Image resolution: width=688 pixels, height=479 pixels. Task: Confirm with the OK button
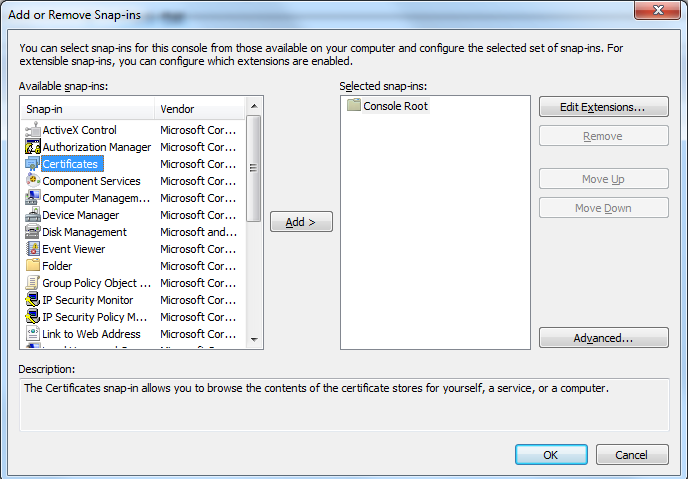coord(551,454)
